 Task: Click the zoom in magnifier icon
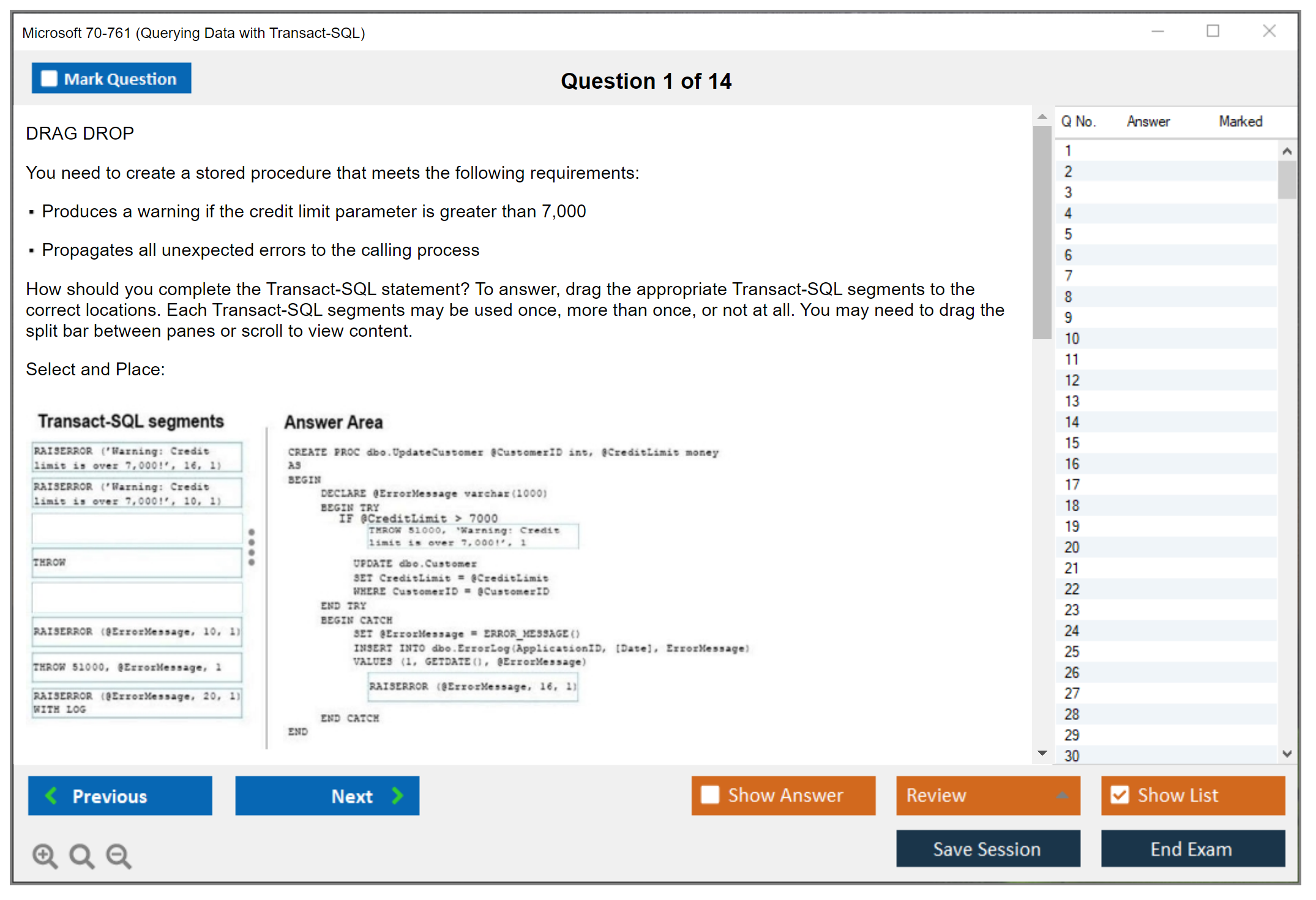click(x=45, y=855)
